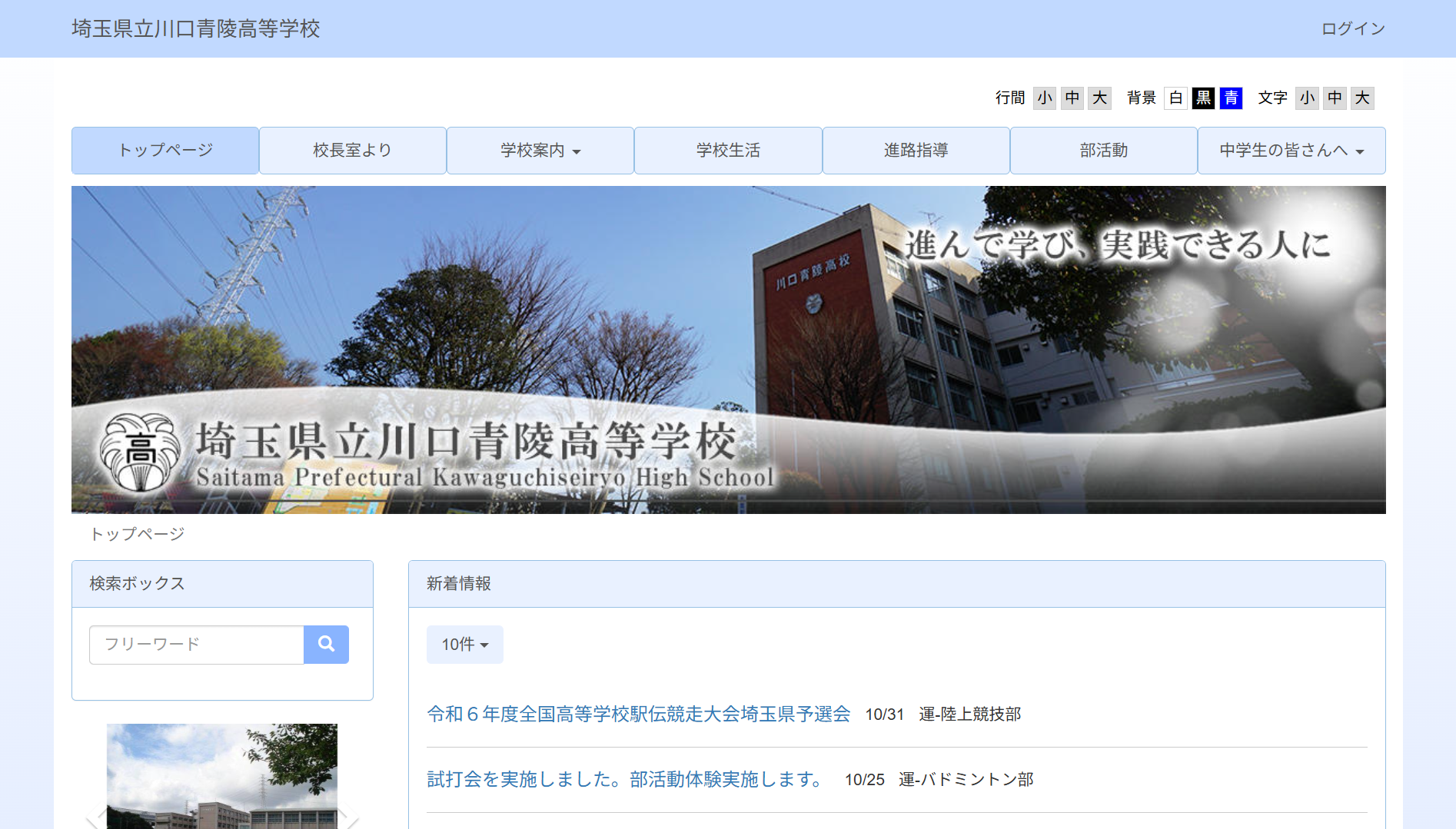Expand the 学校案内 dropdown menu

[x=540, y=151]
